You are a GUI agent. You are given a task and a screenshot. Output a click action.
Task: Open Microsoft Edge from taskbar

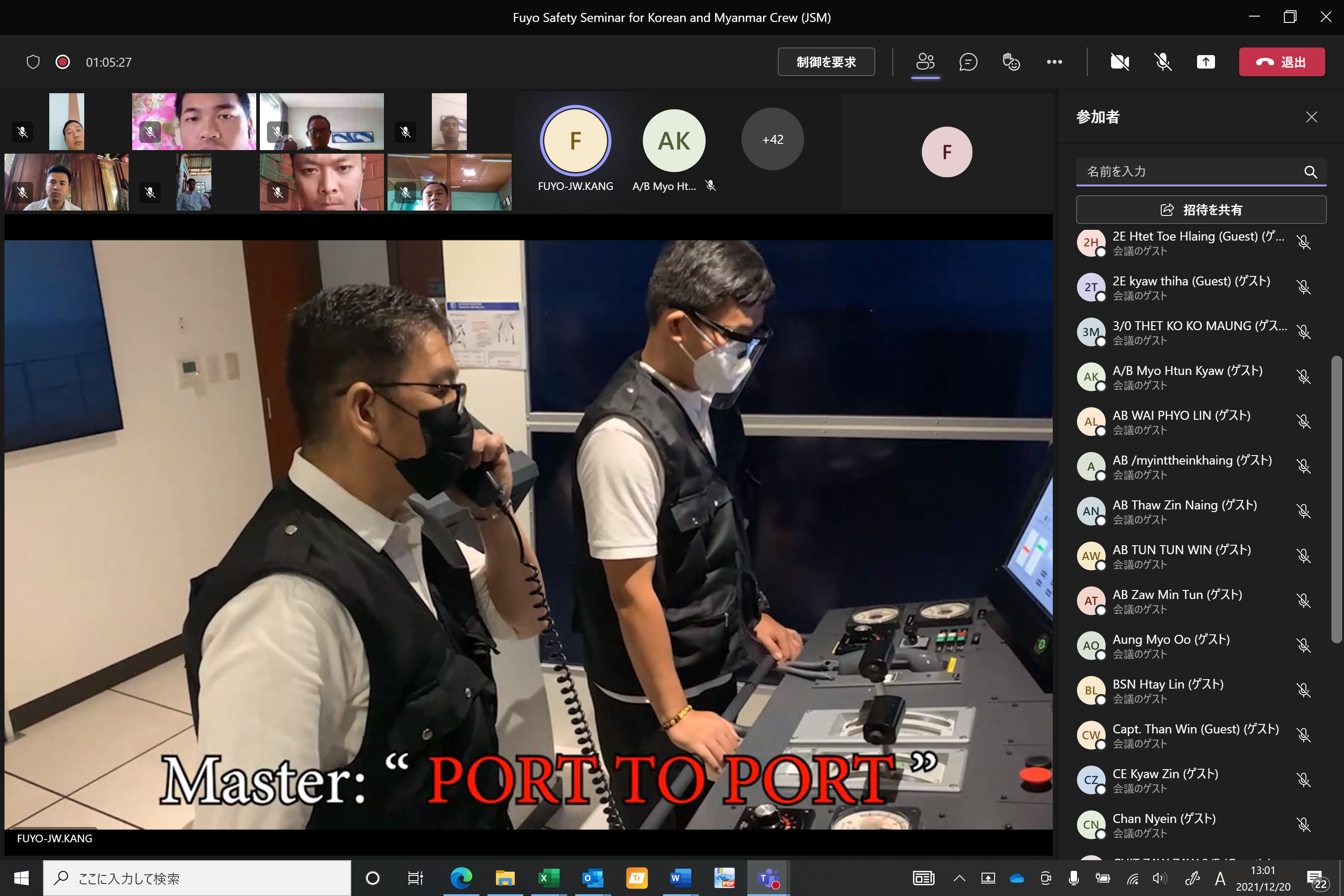[x=461, y=878]
